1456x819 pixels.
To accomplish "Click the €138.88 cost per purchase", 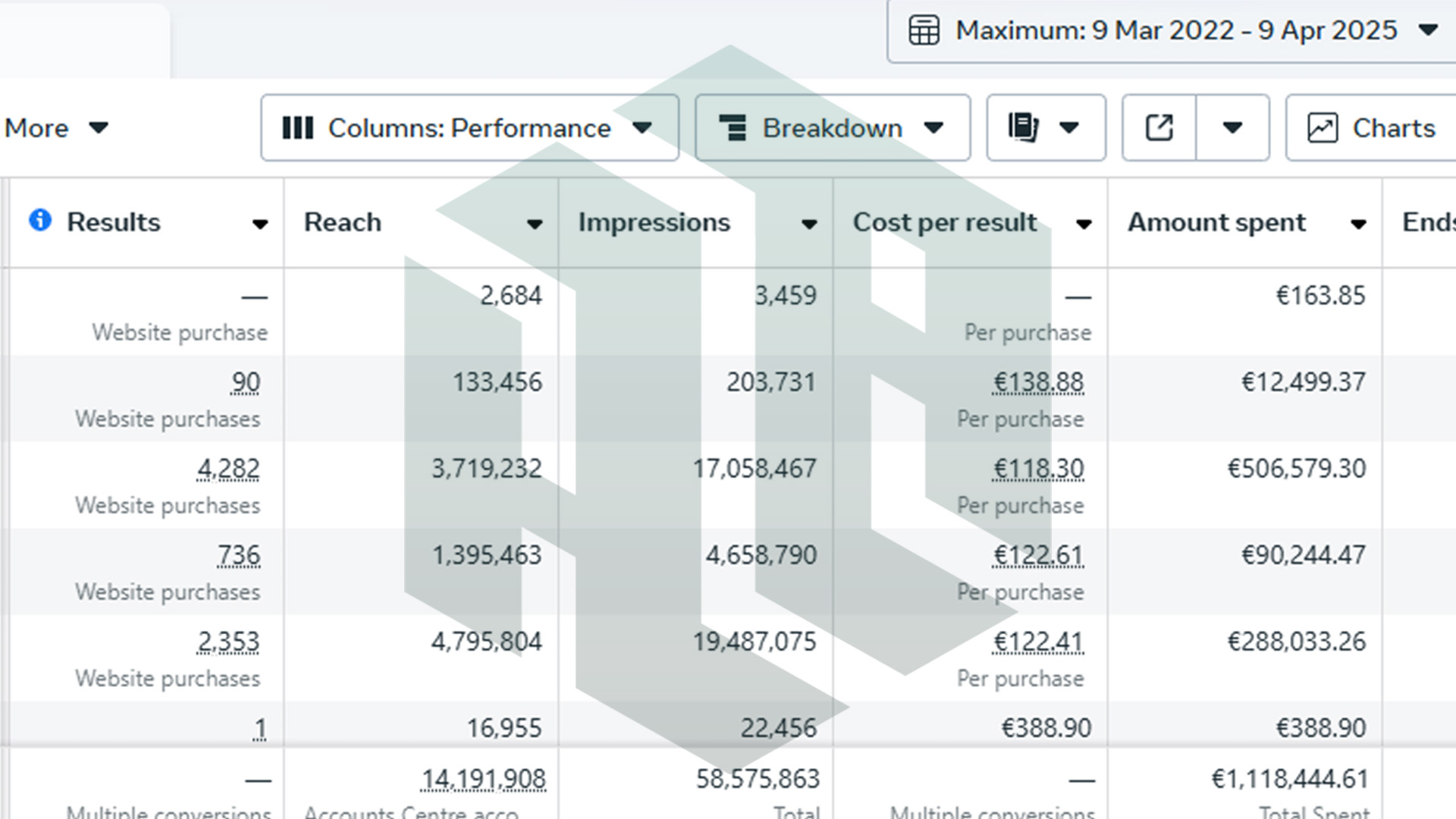I will (x=1038, y=382).
